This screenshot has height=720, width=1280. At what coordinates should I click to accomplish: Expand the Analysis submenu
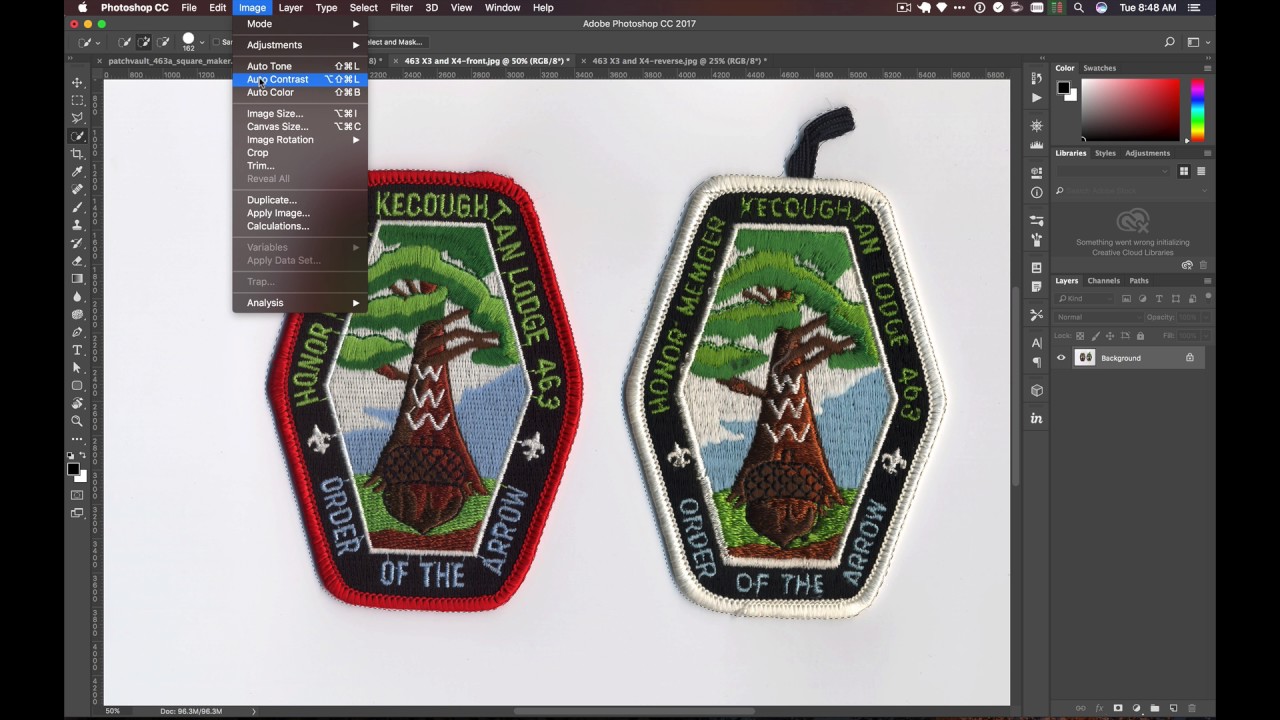tap(300, 303)
